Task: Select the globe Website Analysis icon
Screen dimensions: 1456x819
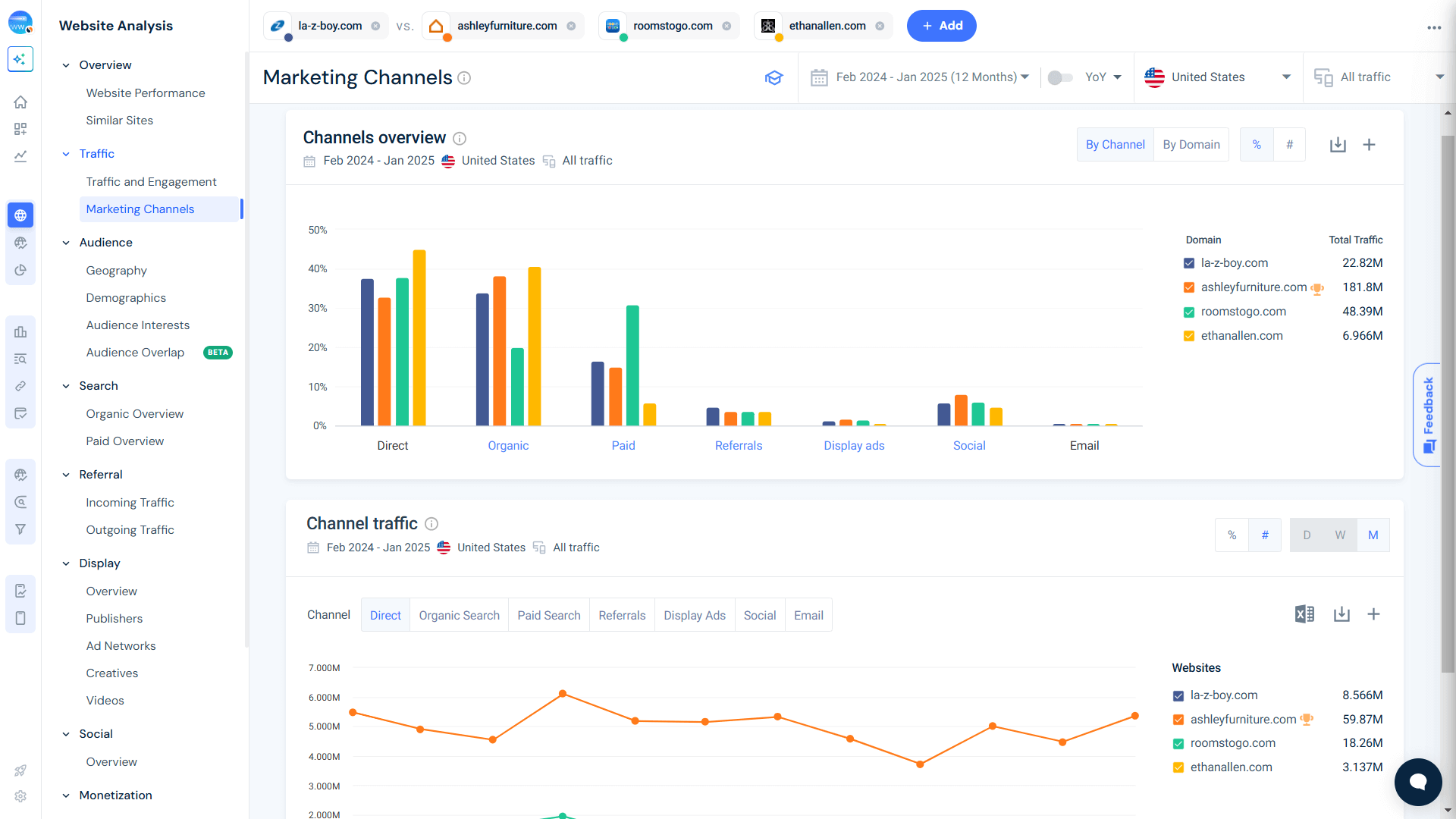Action: coord(20,215)
